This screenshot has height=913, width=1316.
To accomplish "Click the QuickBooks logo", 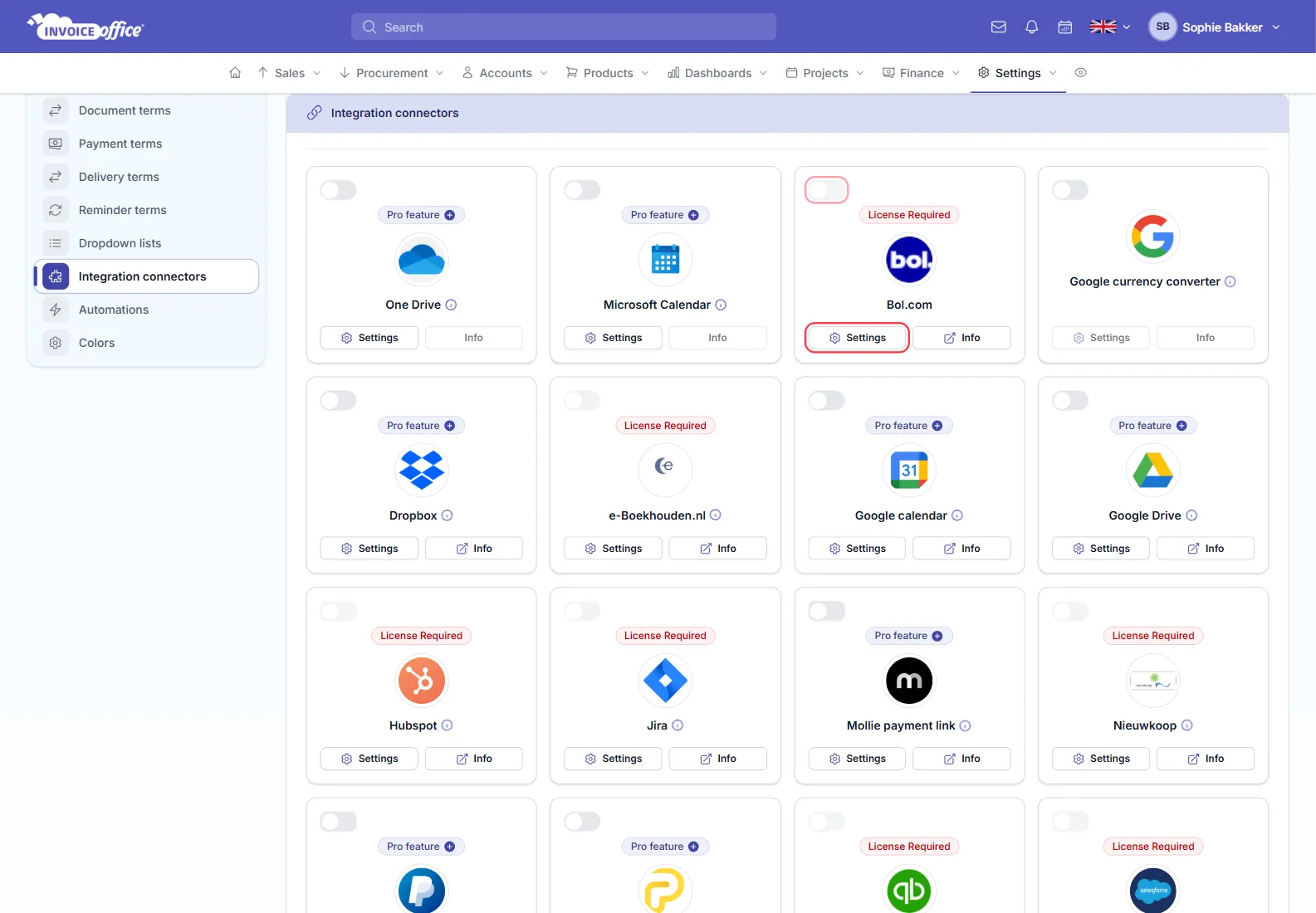I will pyautogui.click(x=909, y=890).
